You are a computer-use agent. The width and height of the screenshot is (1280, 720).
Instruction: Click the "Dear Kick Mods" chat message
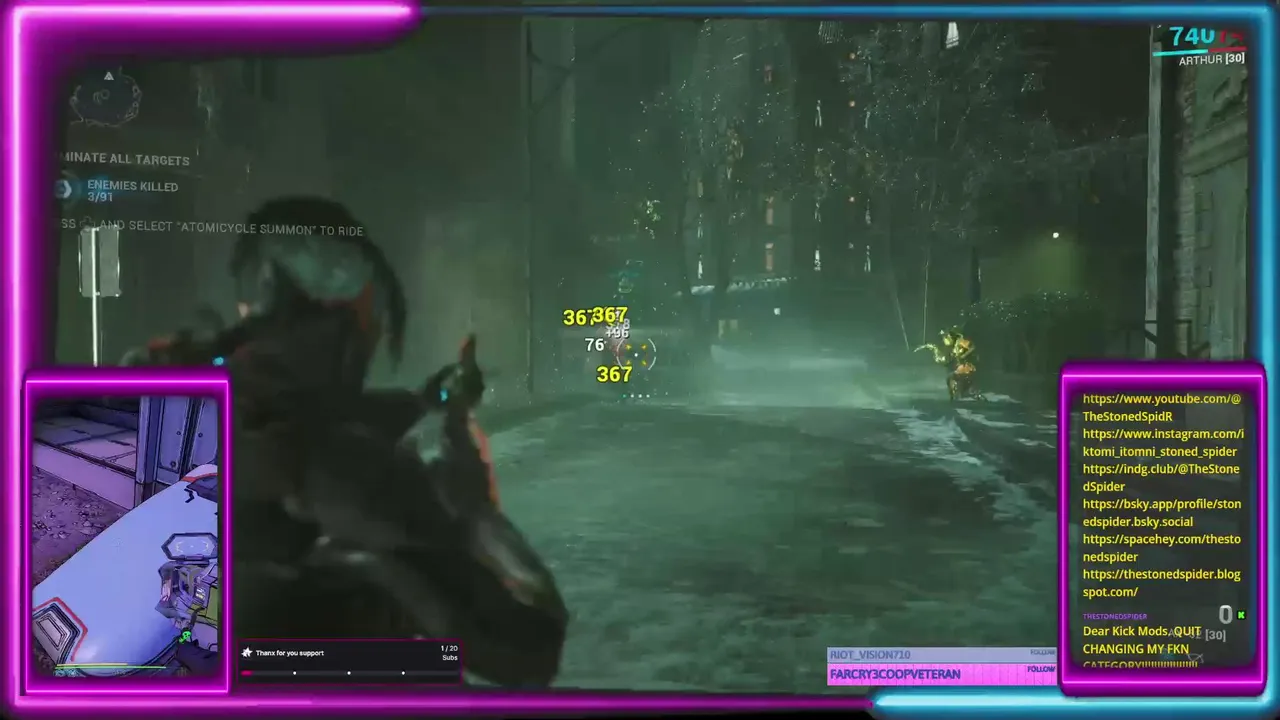[x=1142, y=648]
